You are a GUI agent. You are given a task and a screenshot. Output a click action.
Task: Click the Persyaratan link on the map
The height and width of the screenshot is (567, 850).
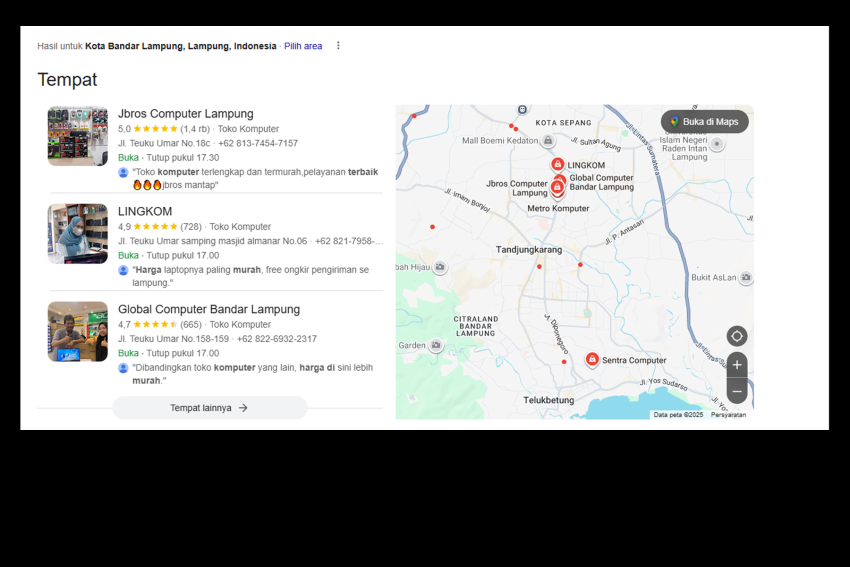click(x=728, y=415)
